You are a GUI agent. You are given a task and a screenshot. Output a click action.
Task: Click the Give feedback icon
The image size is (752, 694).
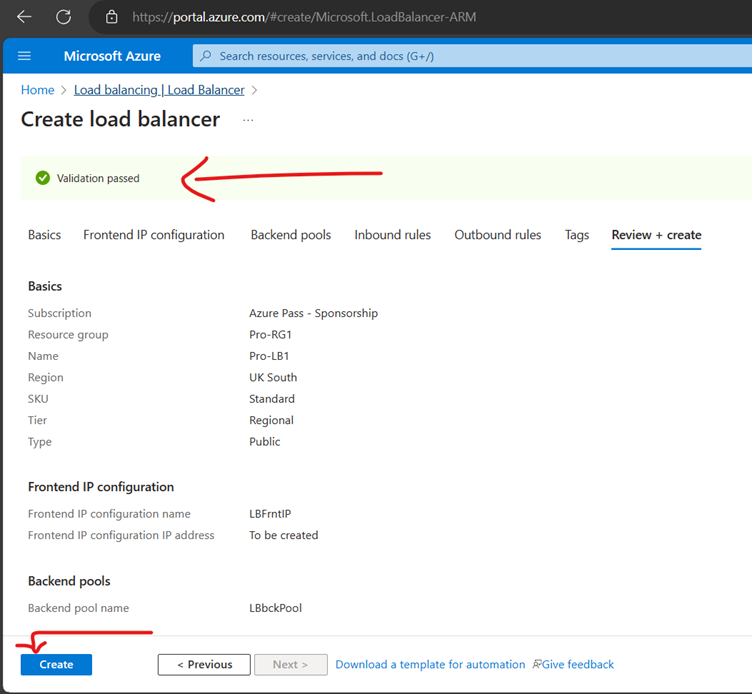coord(538,664)
